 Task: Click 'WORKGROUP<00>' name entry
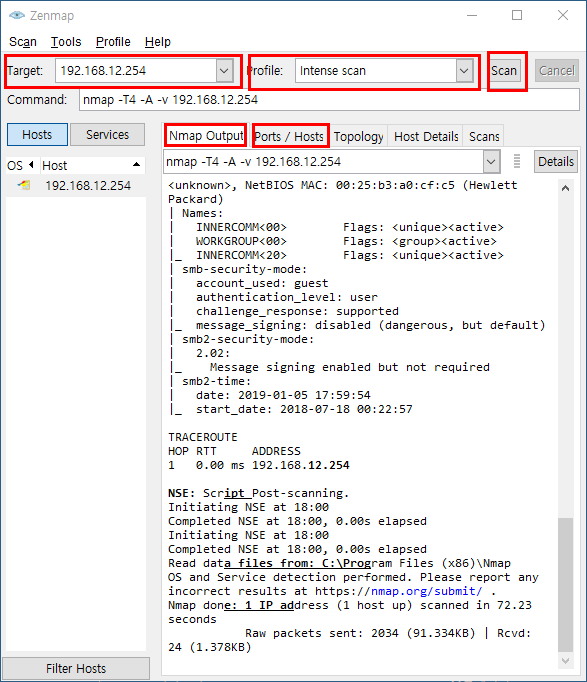(241, 241)
